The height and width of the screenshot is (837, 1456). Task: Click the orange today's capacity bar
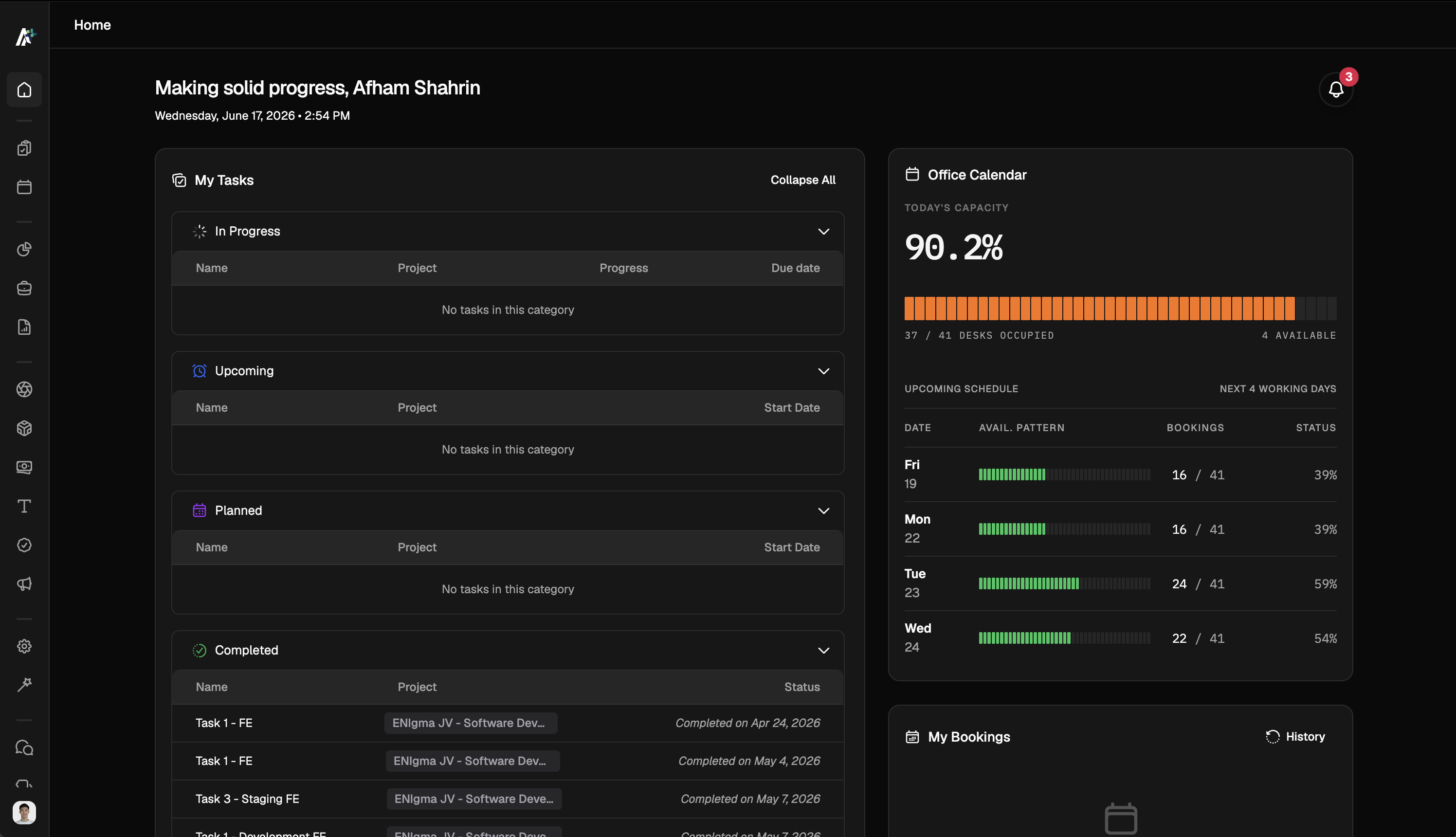[x=1120, y=309]
